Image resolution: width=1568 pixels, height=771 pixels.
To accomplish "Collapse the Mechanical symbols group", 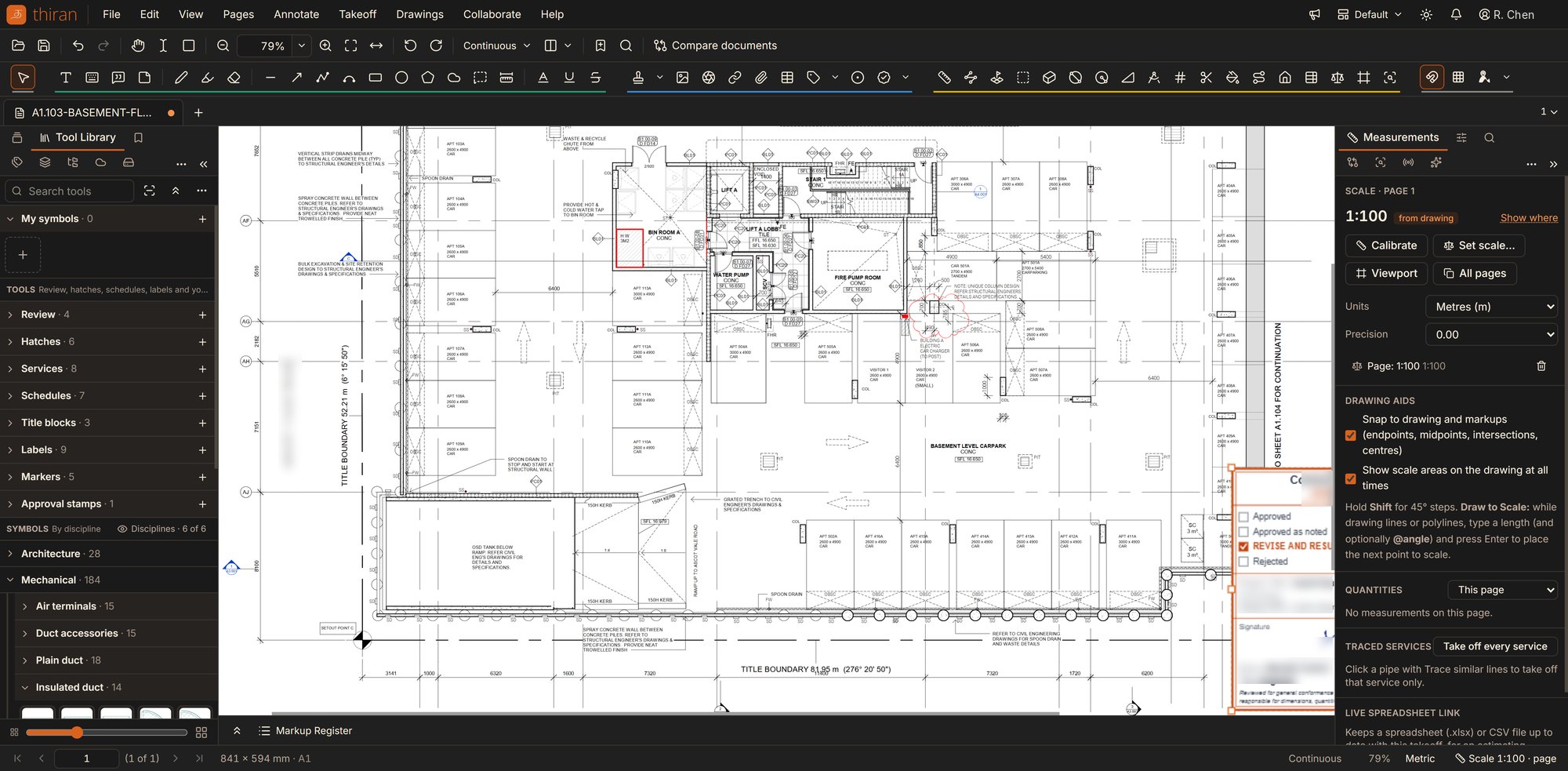I will [x=10, y=580].
